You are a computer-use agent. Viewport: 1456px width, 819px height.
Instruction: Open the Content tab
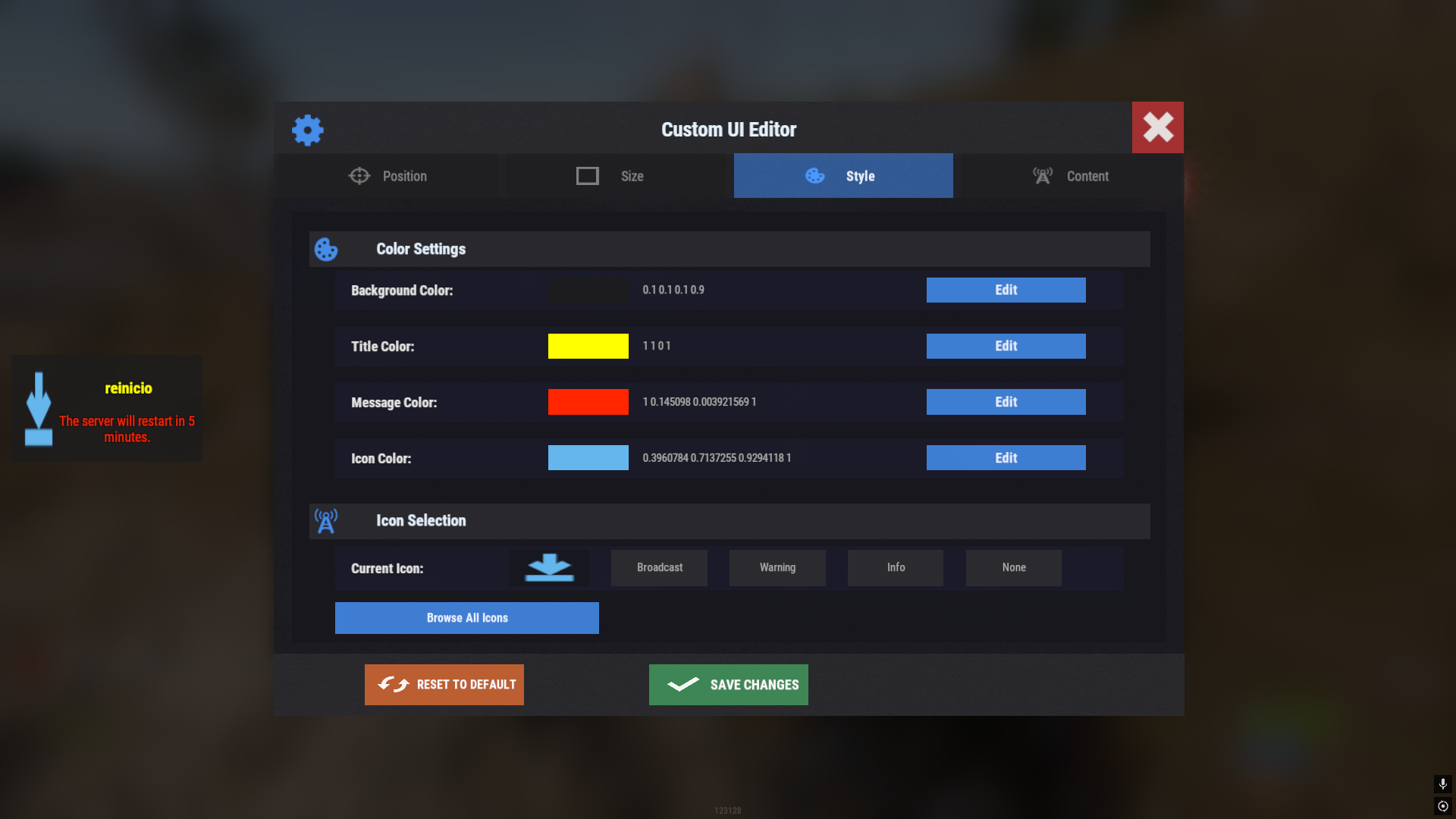coord(1071,176)
